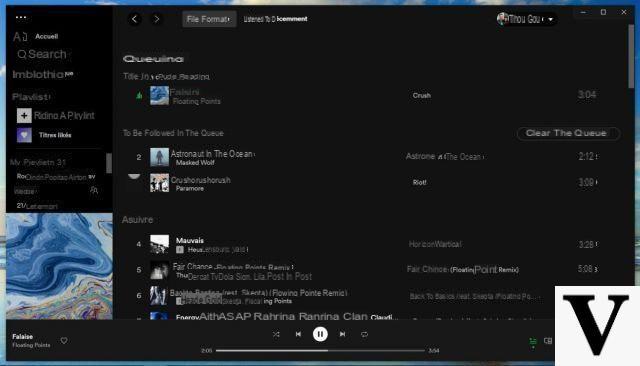The height and width of the screenshot is (366, 640).
Task: Open the Fair Chance remix album link
Action: [462, 269]
